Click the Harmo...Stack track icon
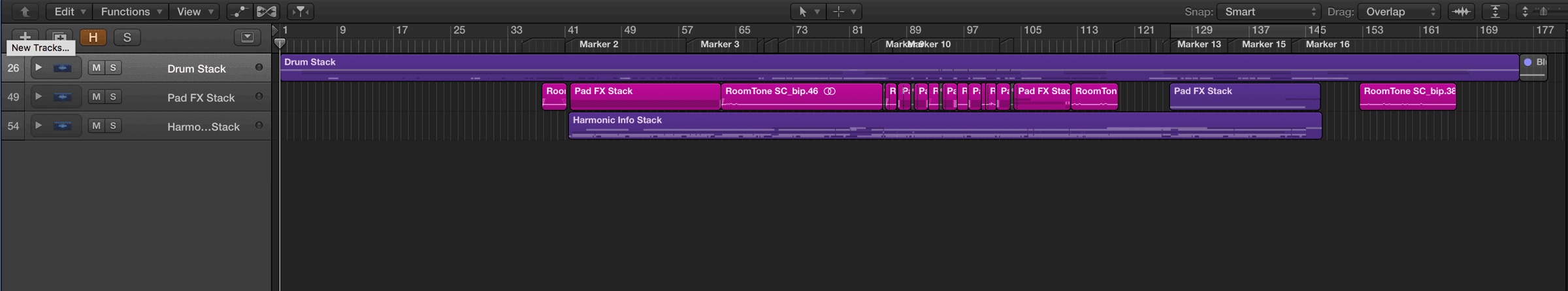The height and width of the screenshot is (291, 1568). point(63,126)
